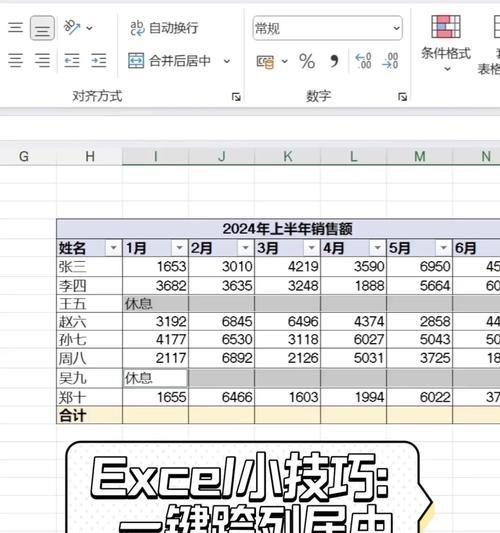Click the Comma Style icon

[334, 62]
